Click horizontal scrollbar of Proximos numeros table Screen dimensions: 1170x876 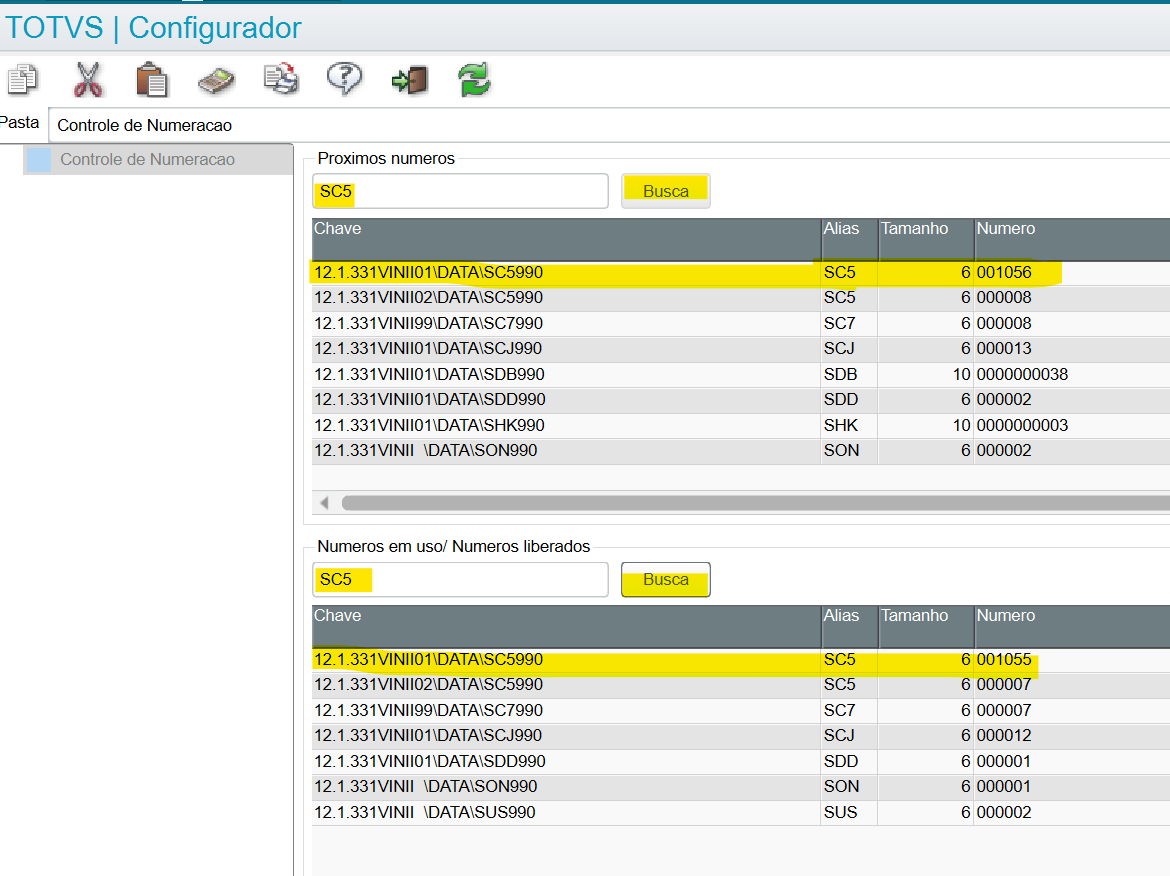pyautogui.click(x=750, y=502)
